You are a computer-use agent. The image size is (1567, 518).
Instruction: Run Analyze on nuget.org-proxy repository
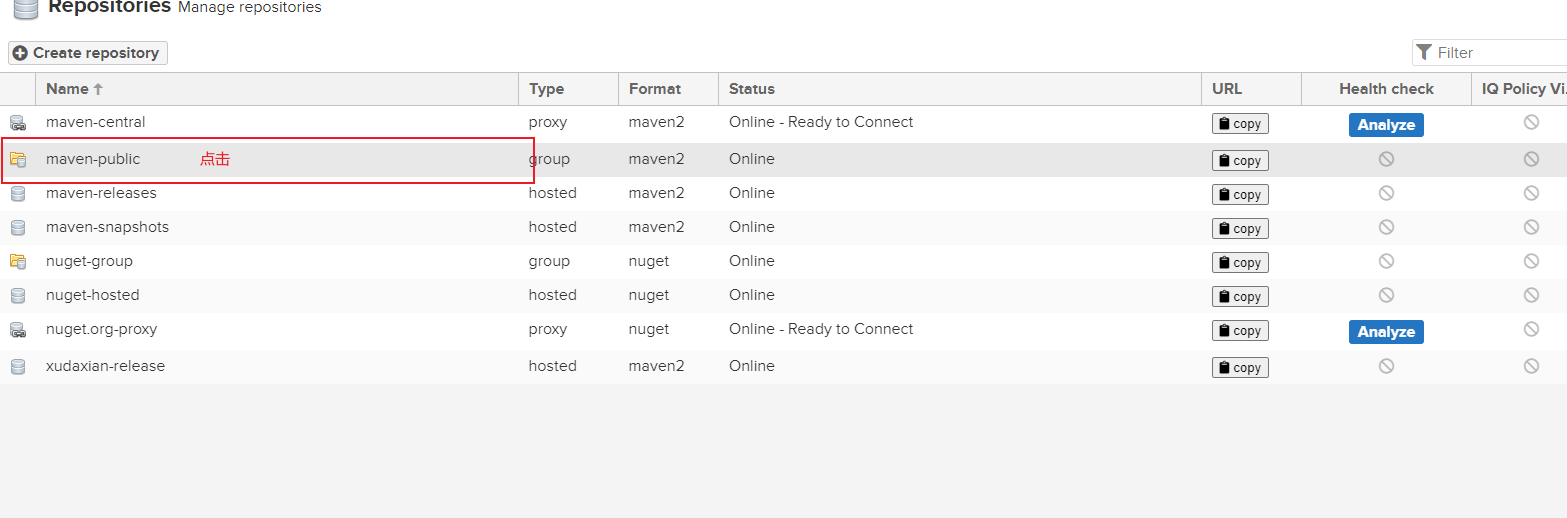1385,332
